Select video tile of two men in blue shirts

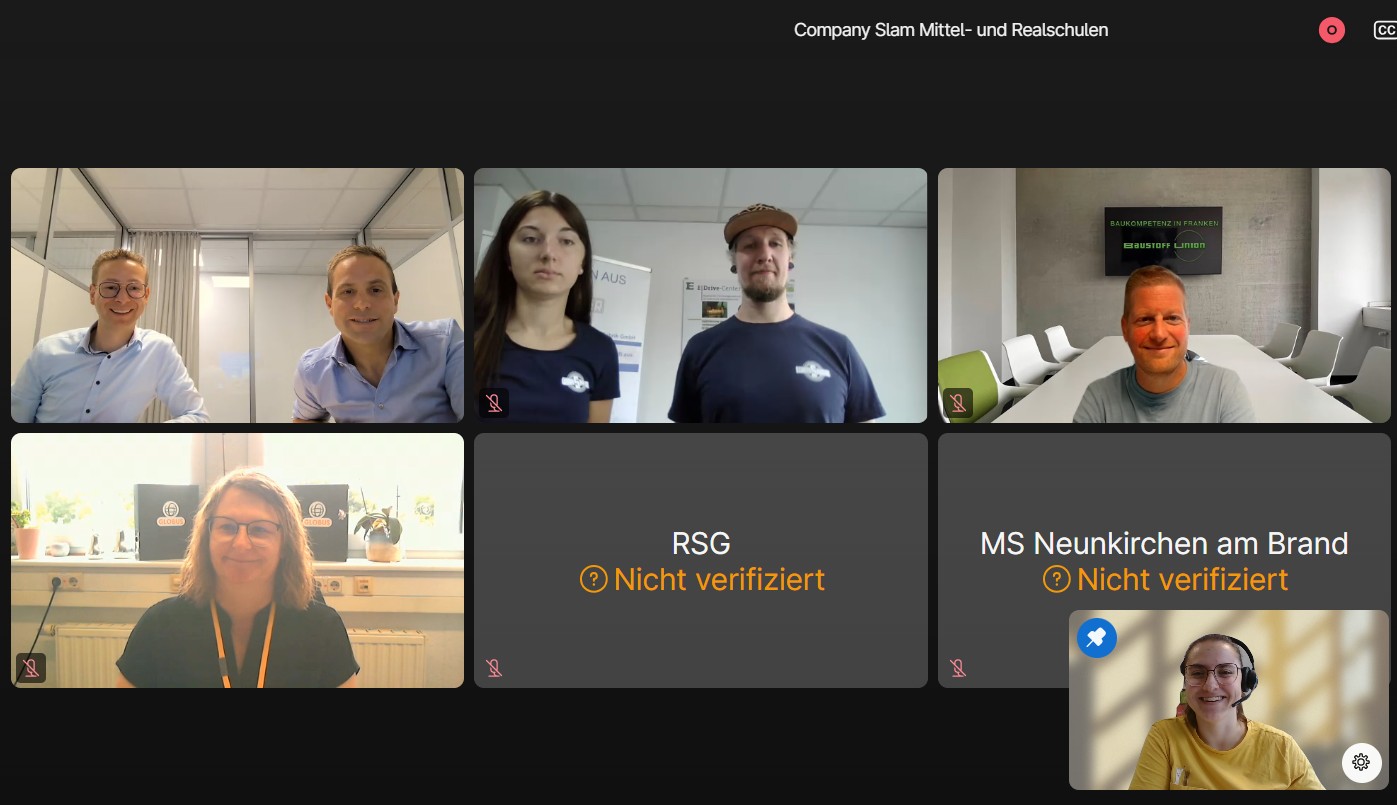237,295
